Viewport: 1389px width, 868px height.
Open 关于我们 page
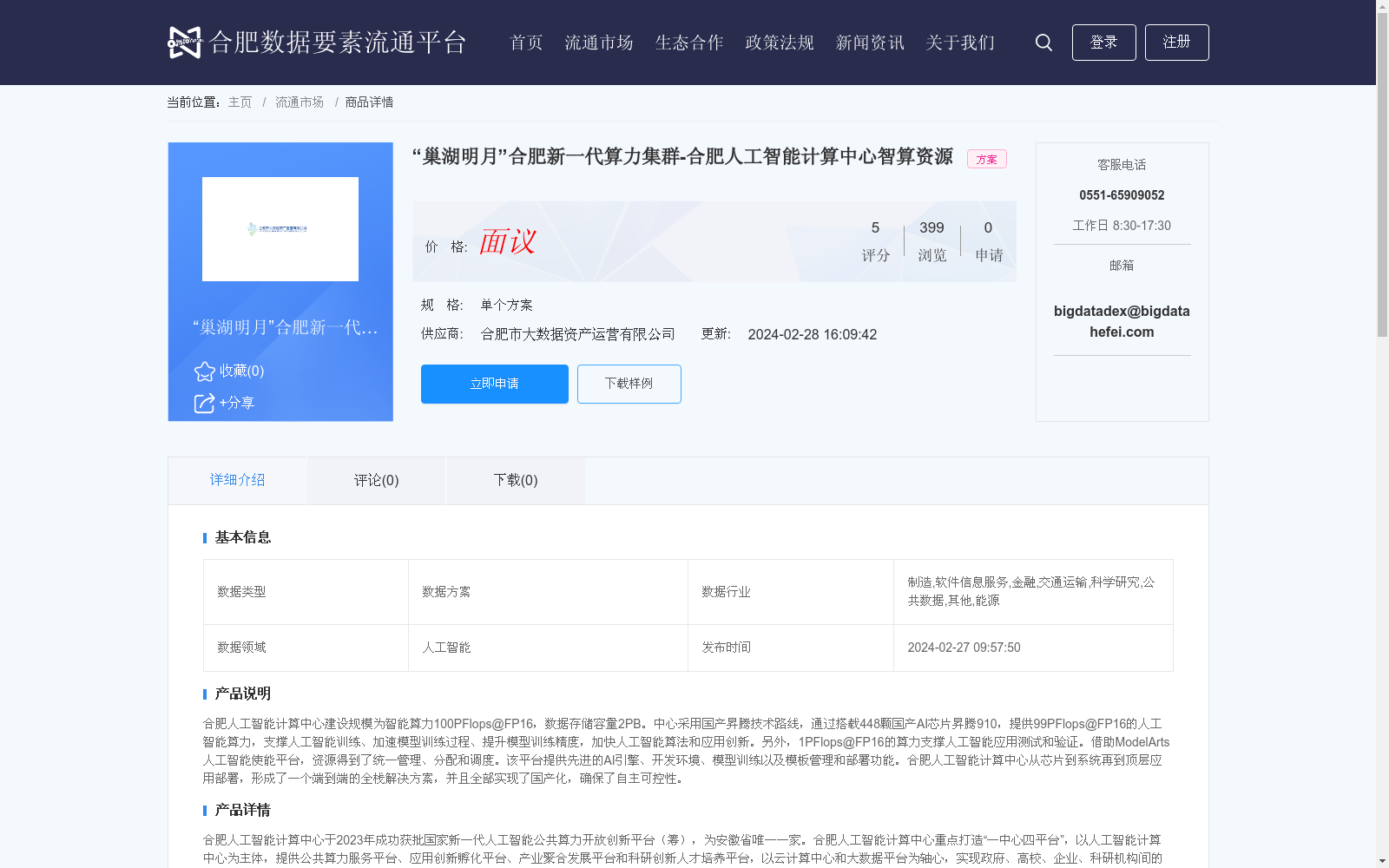960,43
